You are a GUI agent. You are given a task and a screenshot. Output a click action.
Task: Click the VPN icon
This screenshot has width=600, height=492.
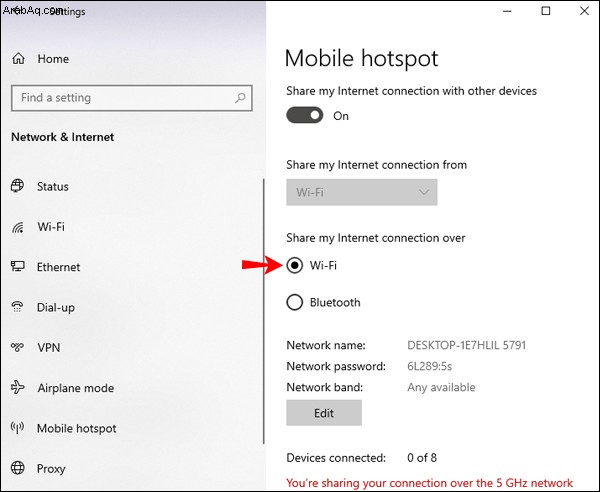17,347
